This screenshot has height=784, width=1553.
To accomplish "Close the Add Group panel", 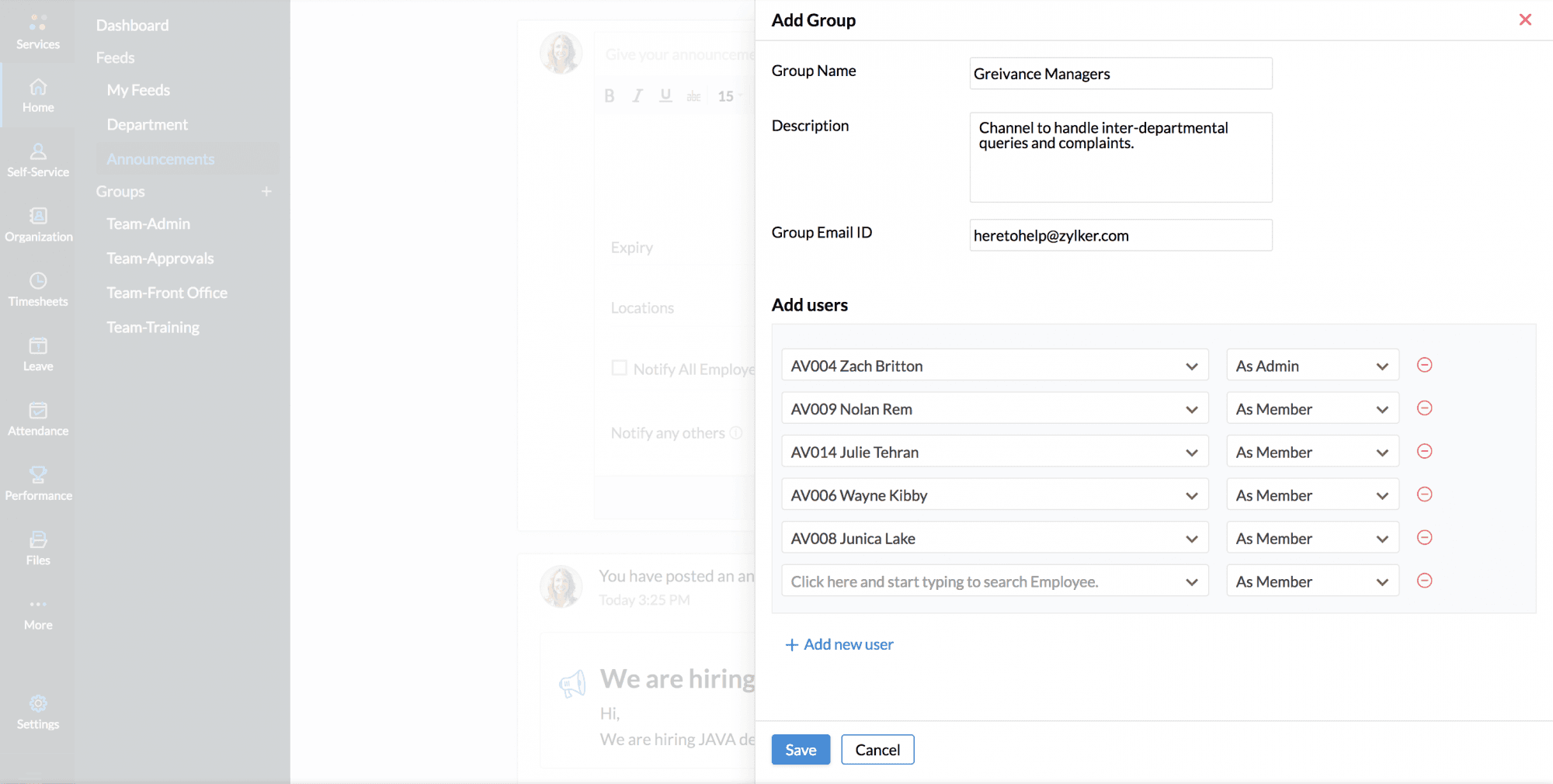I will coord(1525,19).
